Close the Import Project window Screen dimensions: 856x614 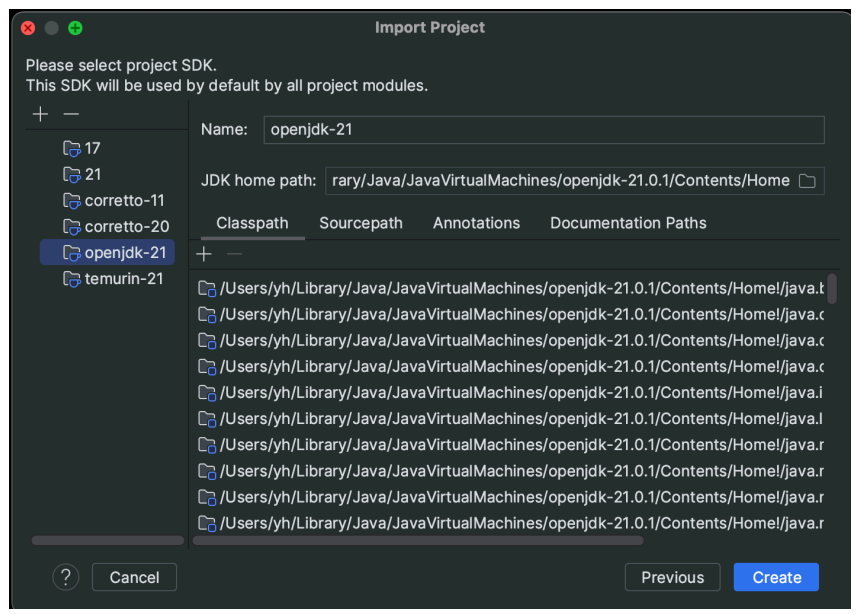(28, 28)
